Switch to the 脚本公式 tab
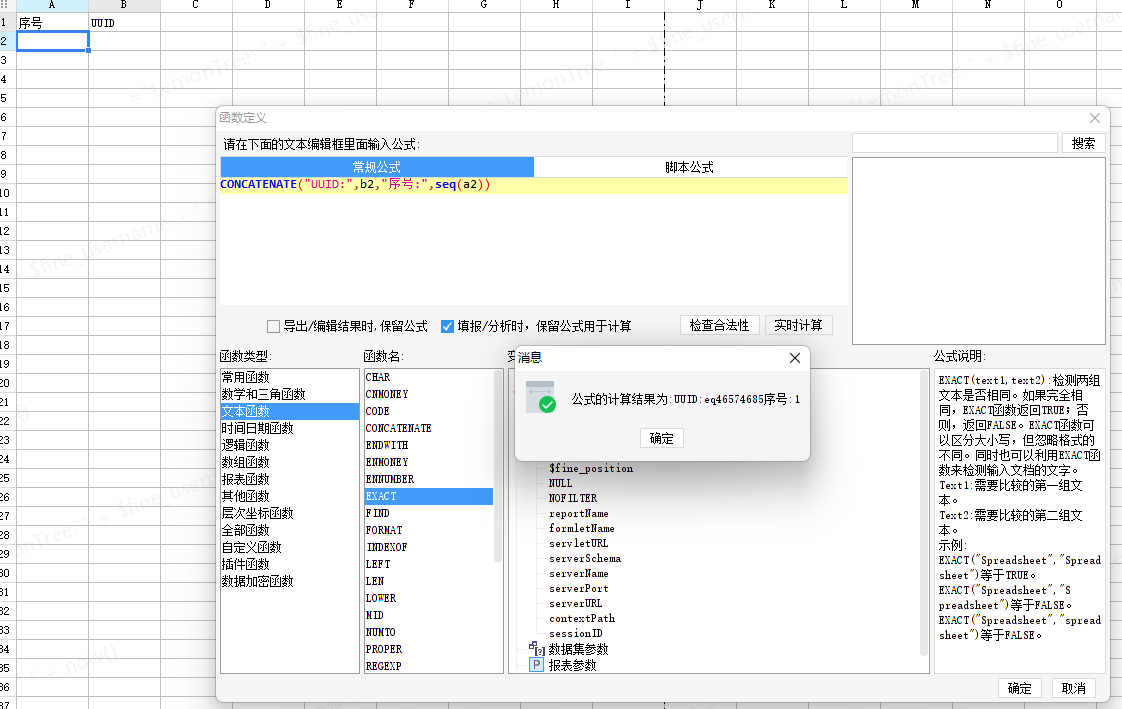Image resolution: width=1122 pixels, height=709 pixels. coord(690,167)
